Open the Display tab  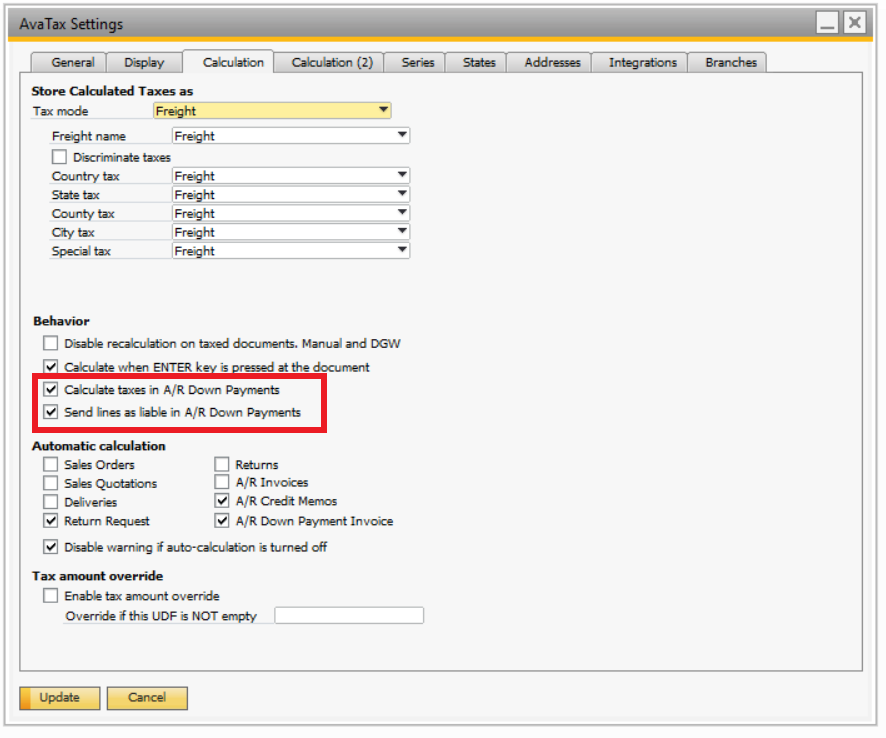tap(144, 63)
